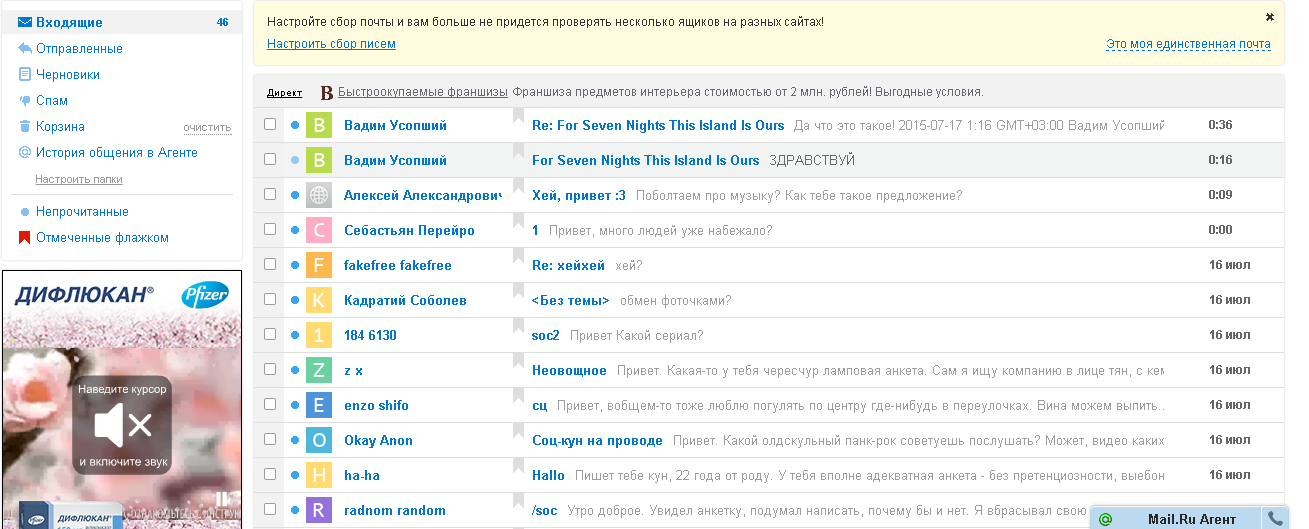This screenshot has width=1309, height=529.
Task: Flag the Hallo message from ha-ha
Action: click(519, 472)
